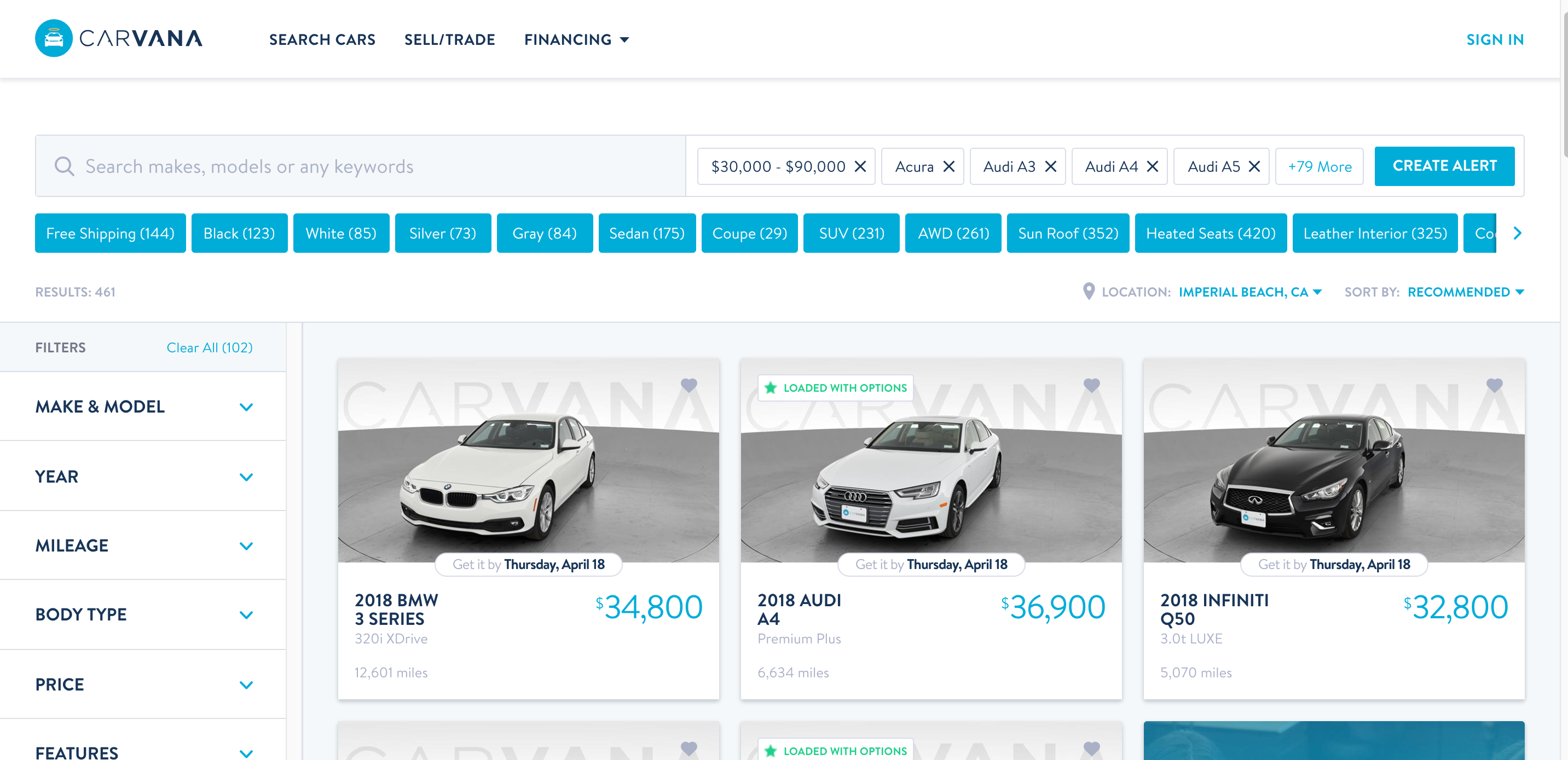This screenshot has height=760, width=1568.
Task: Go to Search Cars
Action: tap(322, 39)
